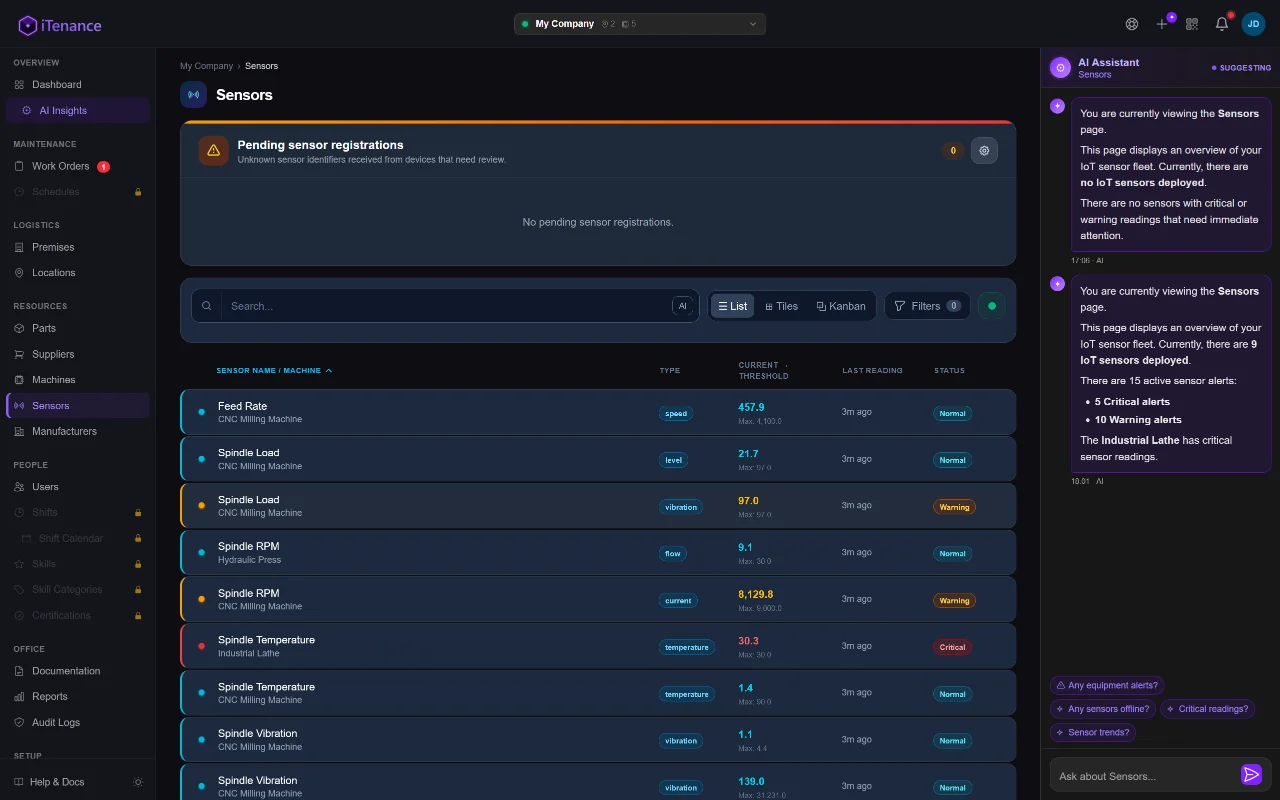Open pending registrations gear settings
Viewport: 1280px width, 800px height.
coord(984,150)
